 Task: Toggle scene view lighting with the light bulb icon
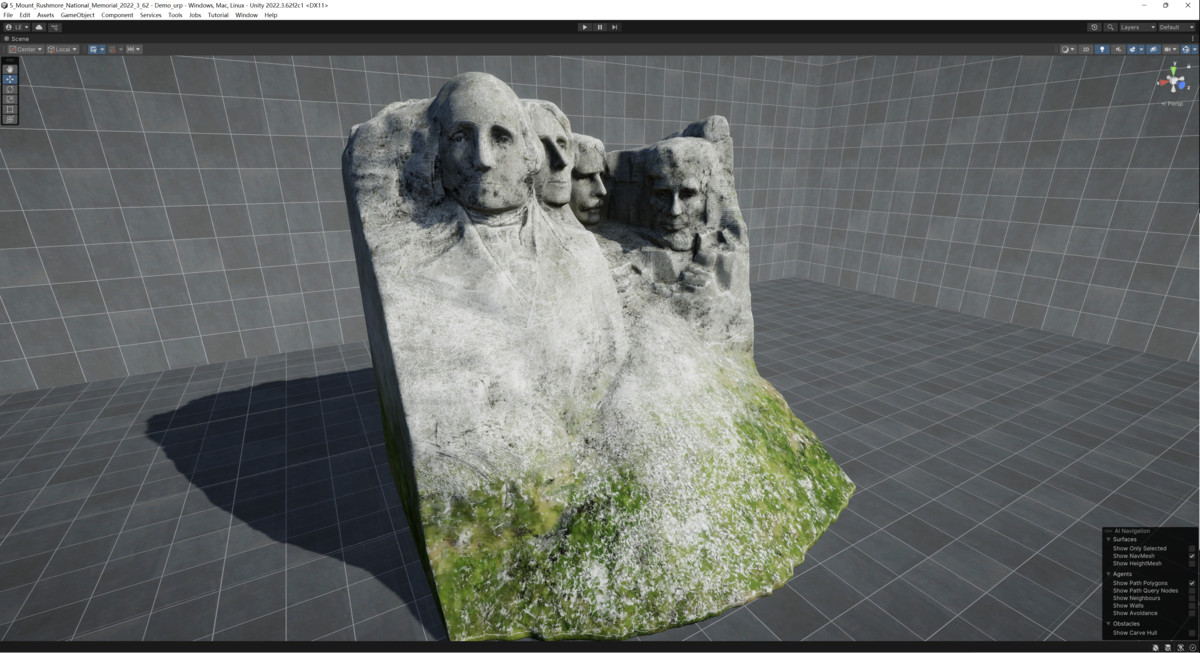pyautogui.click(x=1103, y=49)
